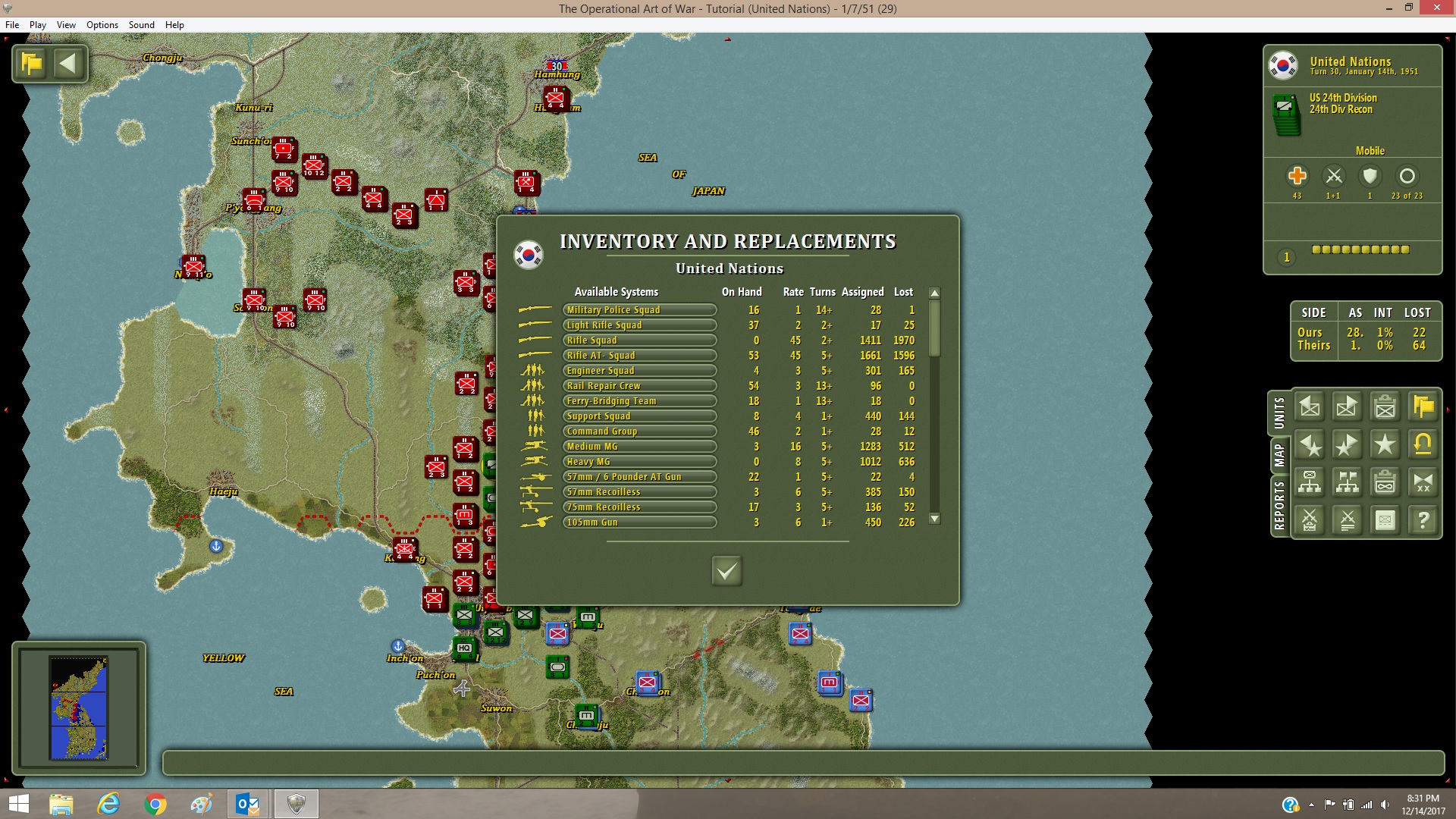Switch to the MAP tab
The width and height of the screenshot is (1456, 819).
pyautogui.click(x=1280, y=456)
